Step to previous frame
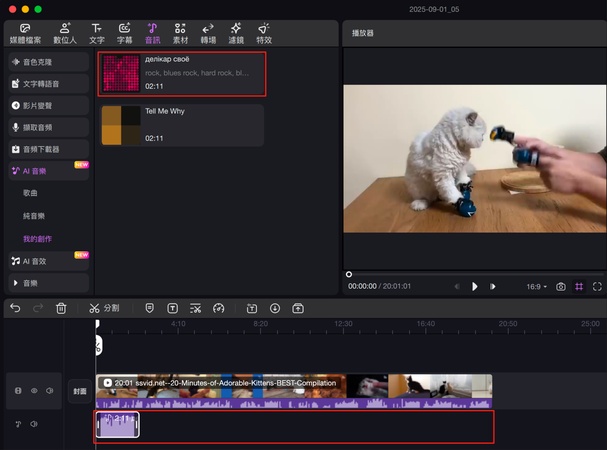 (457, 287)
